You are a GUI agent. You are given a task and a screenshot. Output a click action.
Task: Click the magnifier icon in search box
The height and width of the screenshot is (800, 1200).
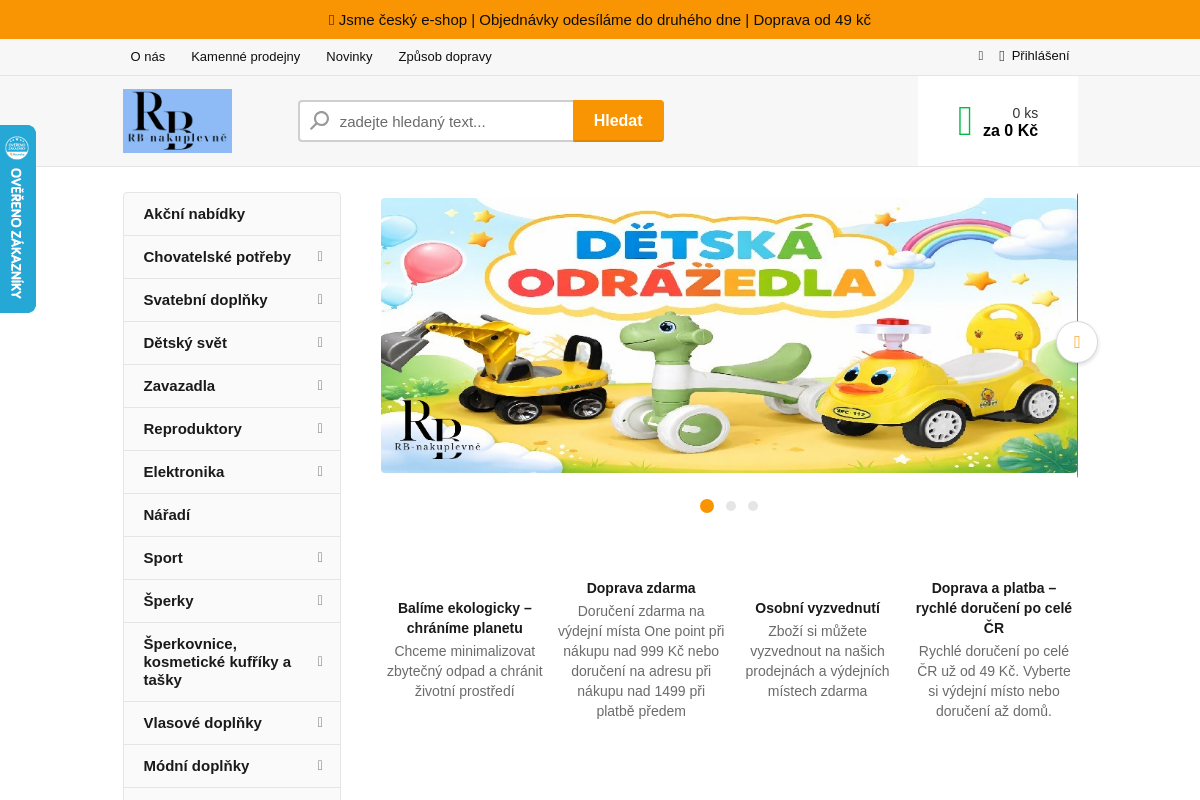click(x=320, y=121)
